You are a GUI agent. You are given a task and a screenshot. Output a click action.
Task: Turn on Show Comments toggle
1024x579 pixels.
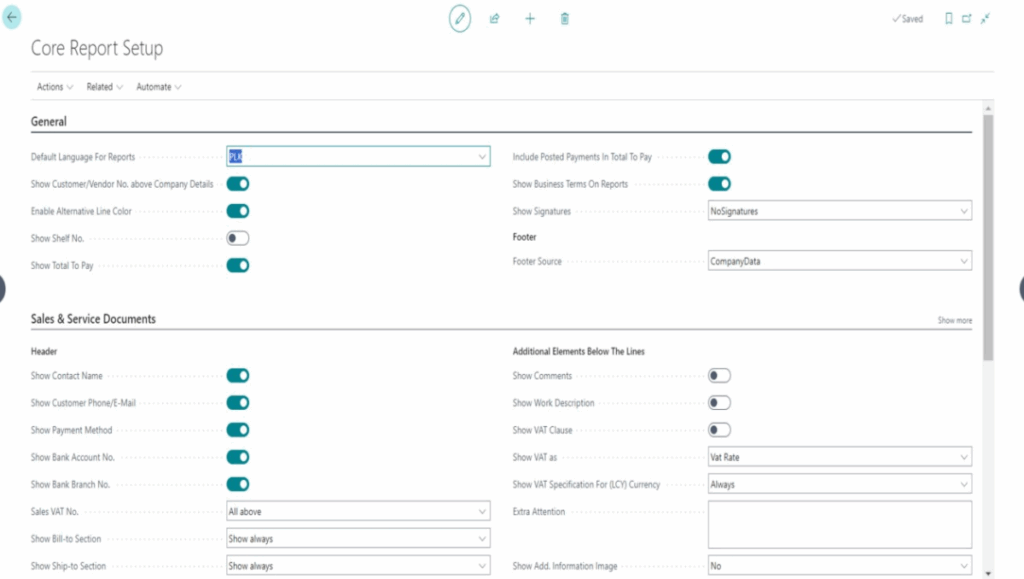coord(719,376)
